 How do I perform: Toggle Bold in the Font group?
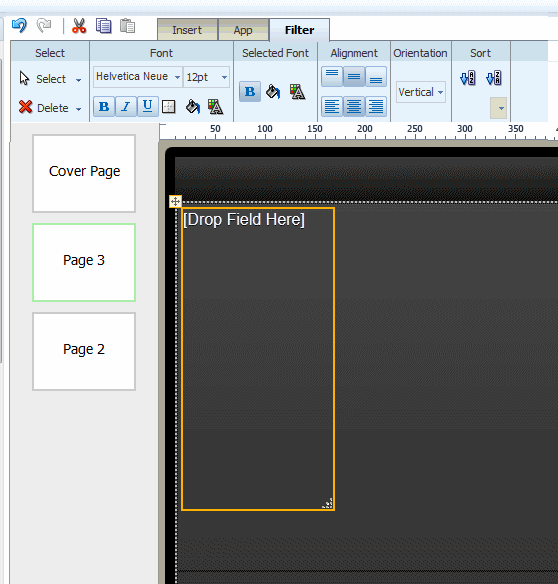(104, 107)
